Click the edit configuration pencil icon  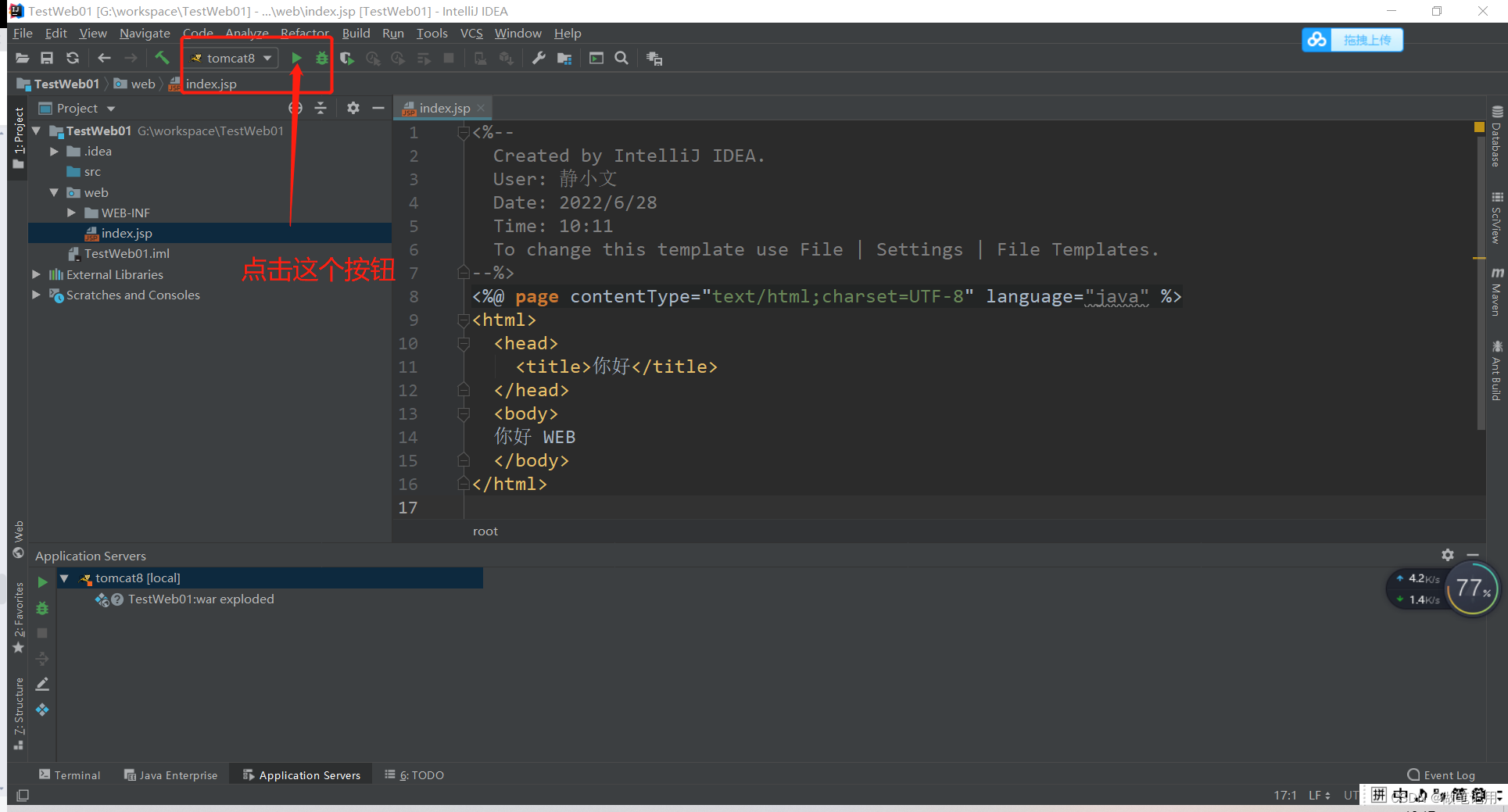tap(42, 684)
